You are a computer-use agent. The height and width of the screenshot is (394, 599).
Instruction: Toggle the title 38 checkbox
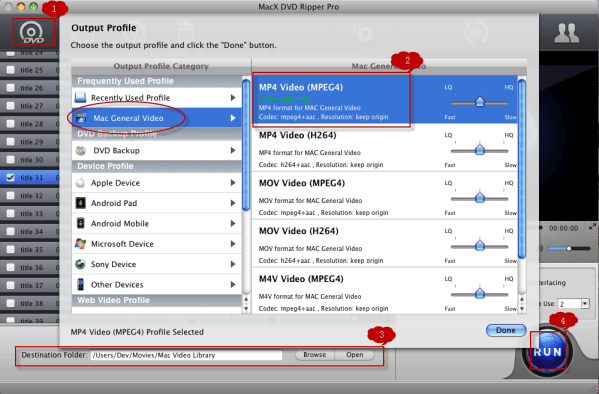(x=11, y=303)
